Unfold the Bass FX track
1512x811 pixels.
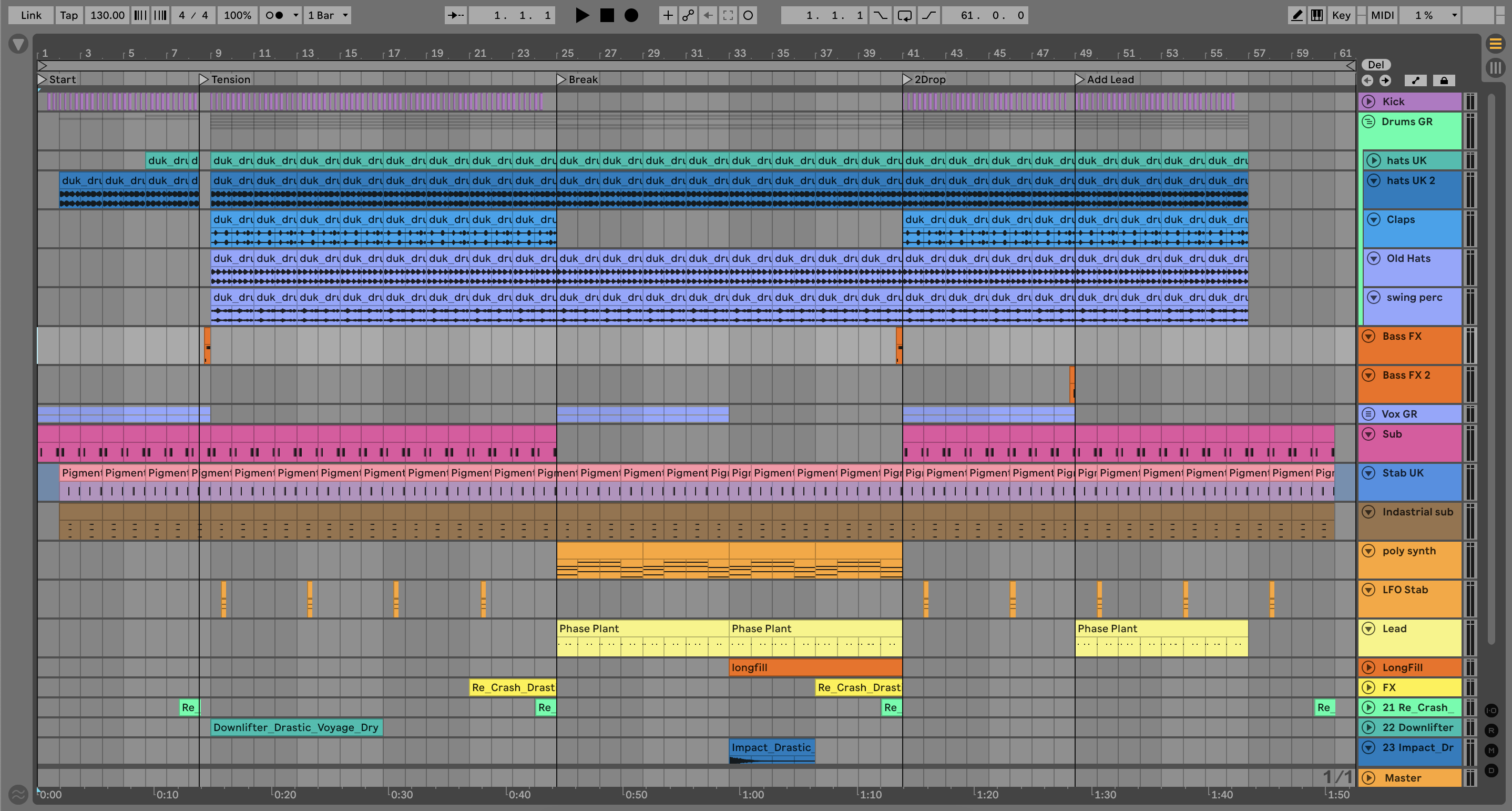[1368, 337]
